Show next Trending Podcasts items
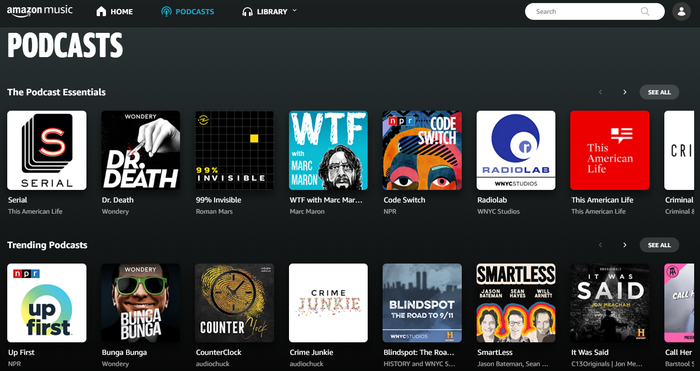The width and height of the screenshot is (700, 371). pos(625,245)
